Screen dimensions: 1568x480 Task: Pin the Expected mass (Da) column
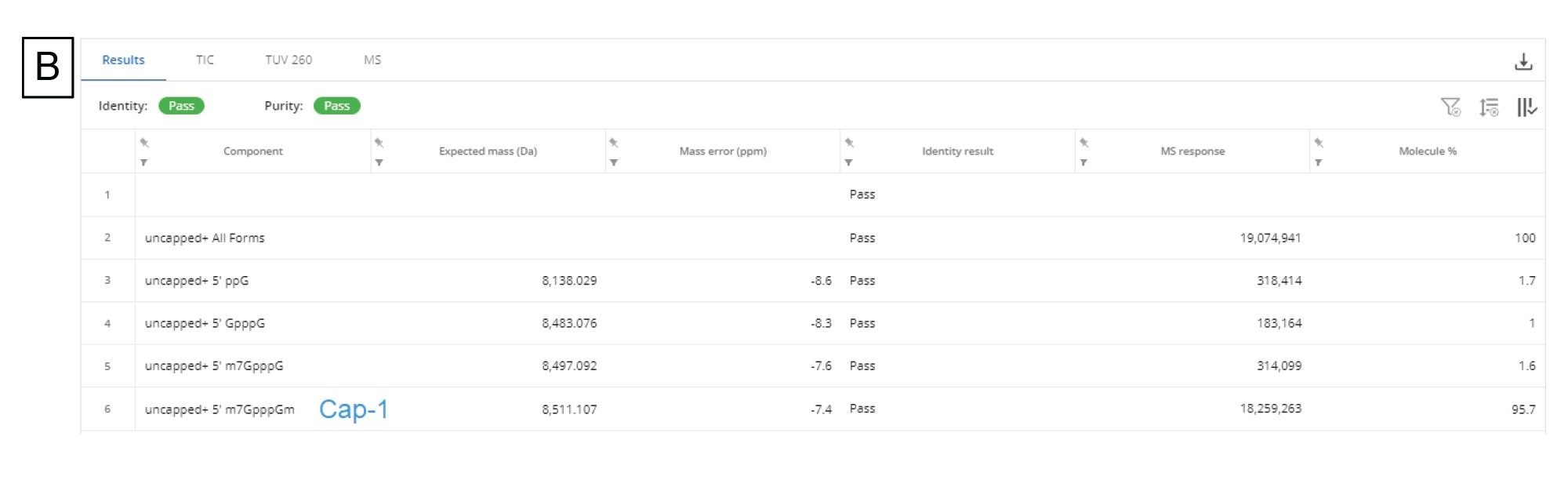click(379, 143)
